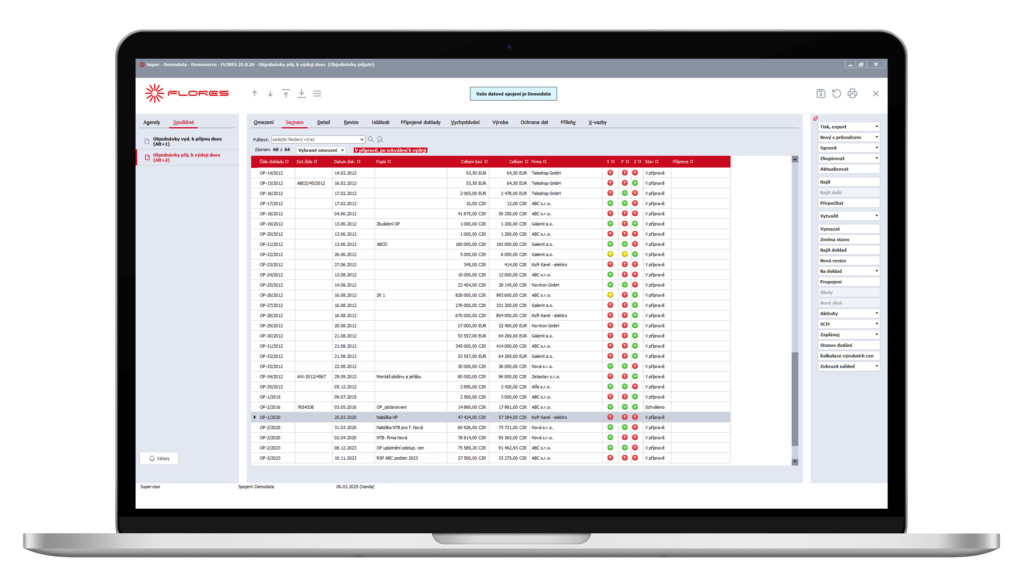
Task: Click the vertical scrollbar thumb of the list
Action: pos(795,399)
